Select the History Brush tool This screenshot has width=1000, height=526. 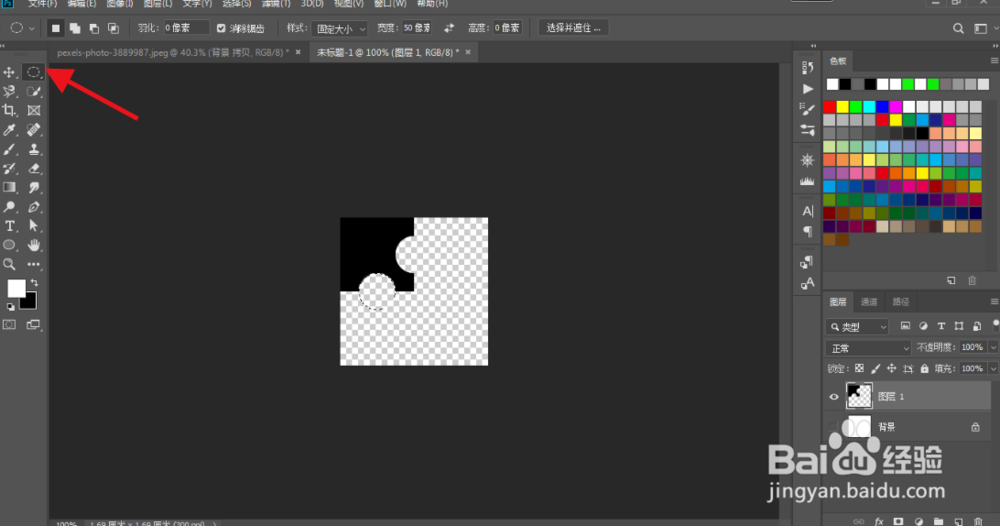click(10, 168)
